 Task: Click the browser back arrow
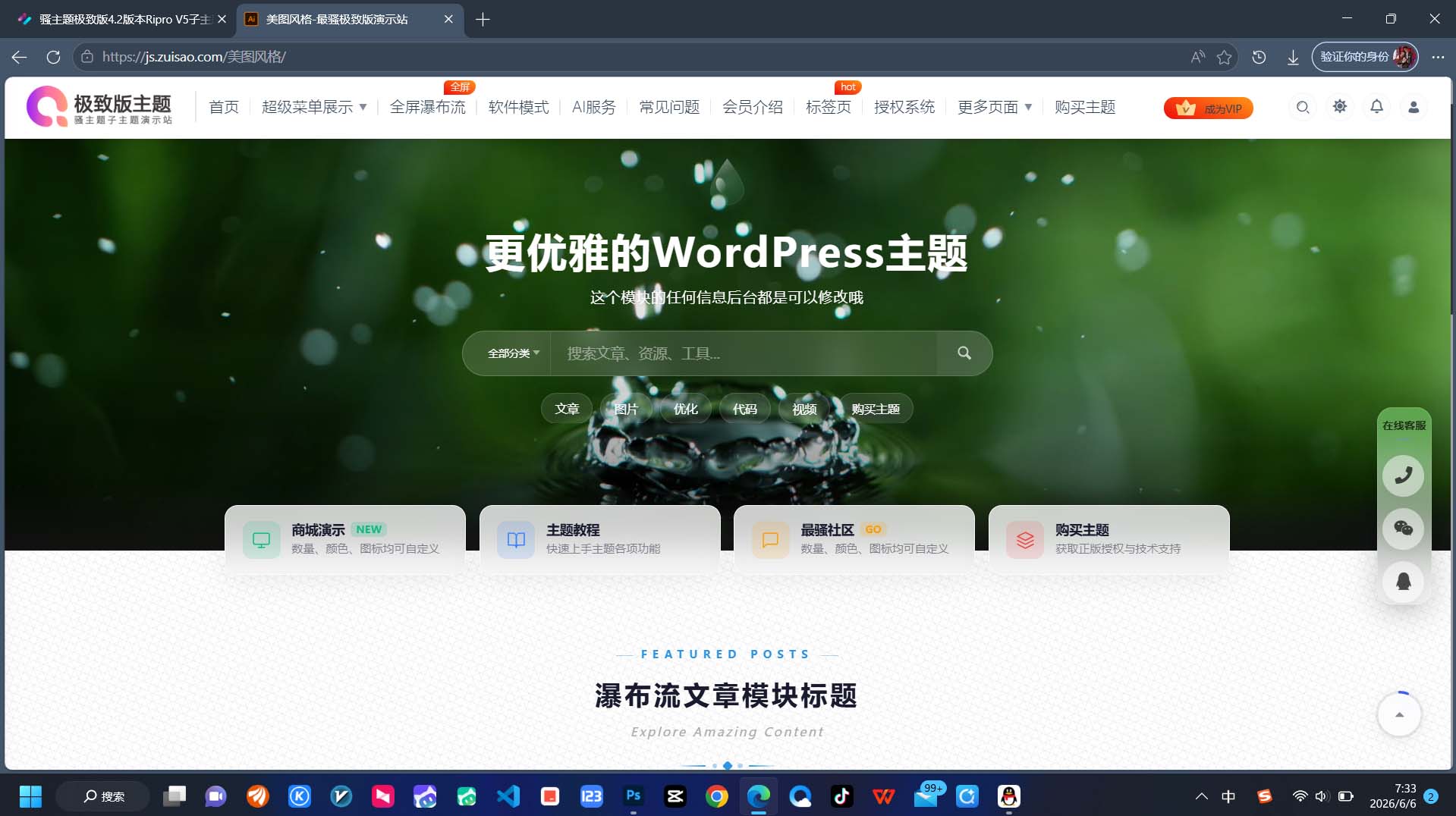pyautogui.click(x=20, y=57)
